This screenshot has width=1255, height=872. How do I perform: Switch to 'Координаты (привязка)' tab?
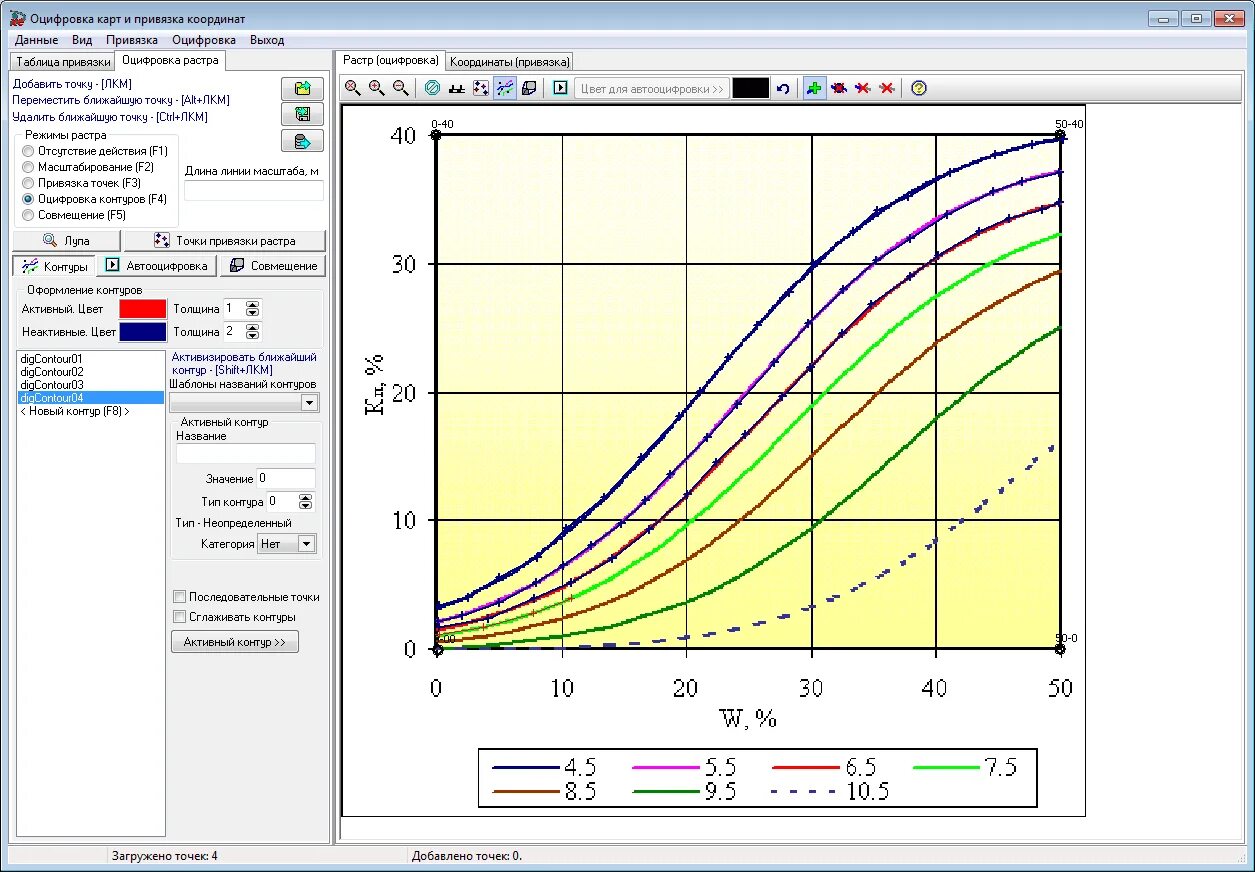coord(509,62)
